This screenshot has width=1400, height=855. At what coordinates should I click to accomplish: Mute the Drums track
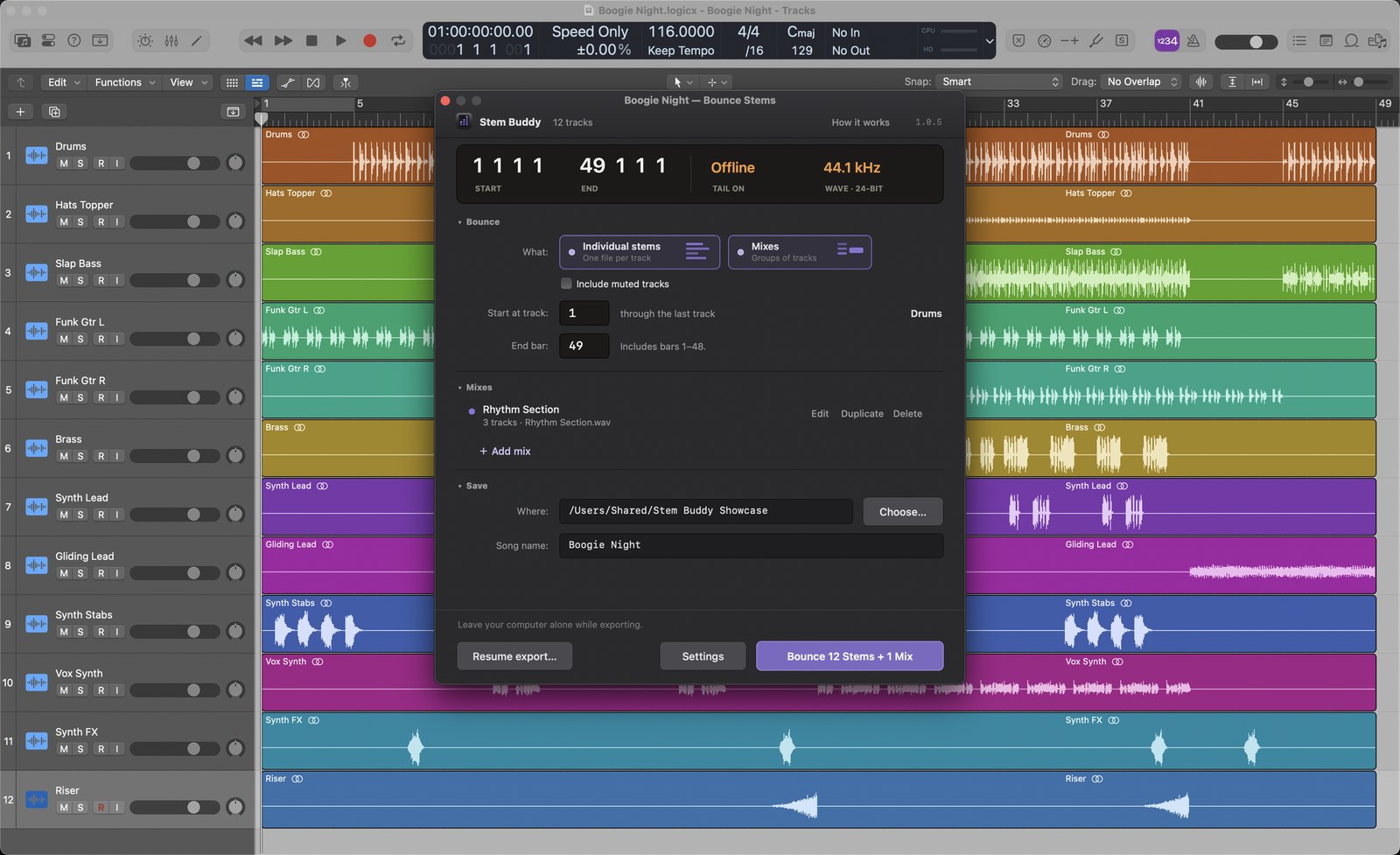(x=64, y=164)
